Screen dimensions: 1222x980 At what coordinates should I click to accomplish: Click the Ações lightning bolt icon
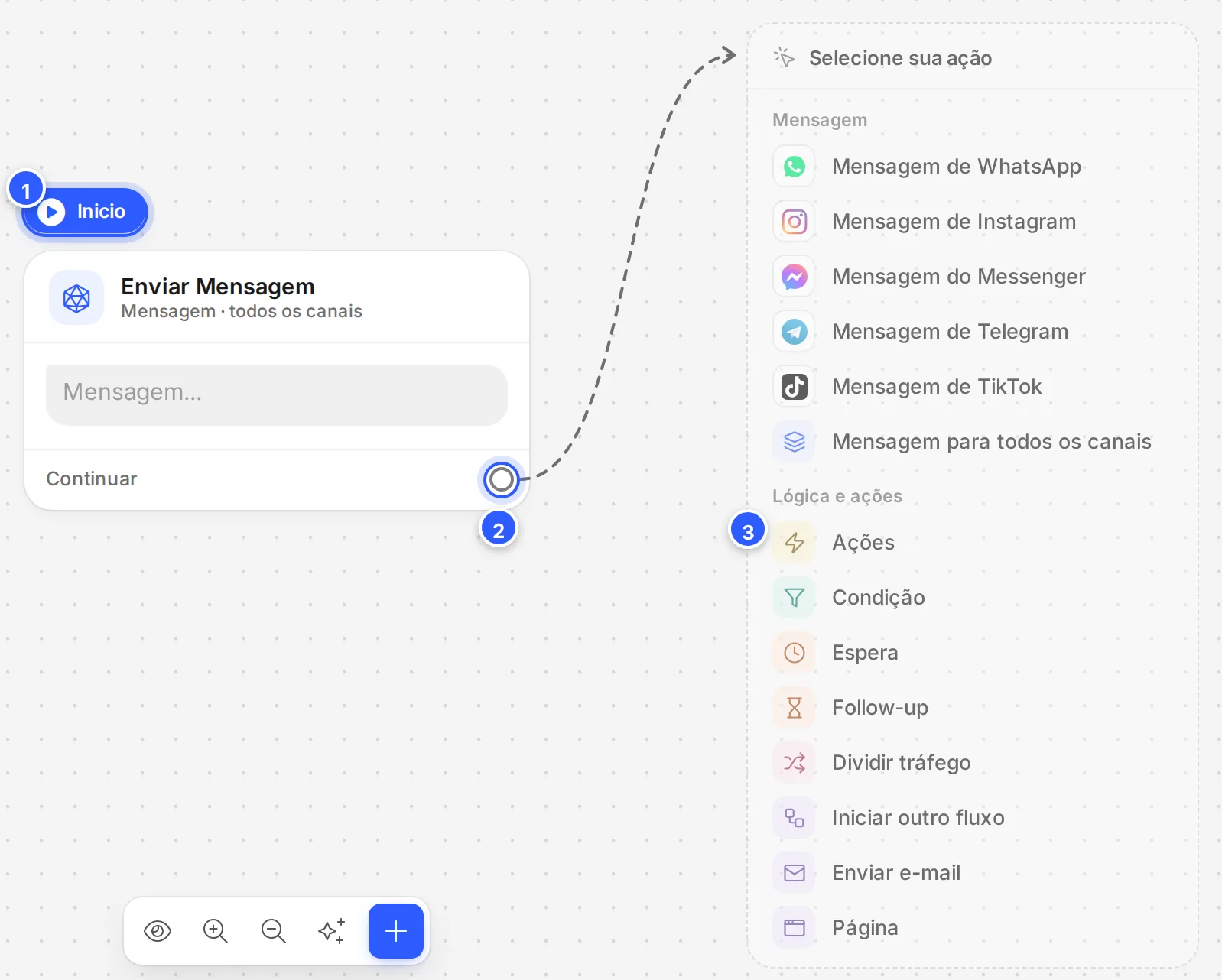point(794,543)
